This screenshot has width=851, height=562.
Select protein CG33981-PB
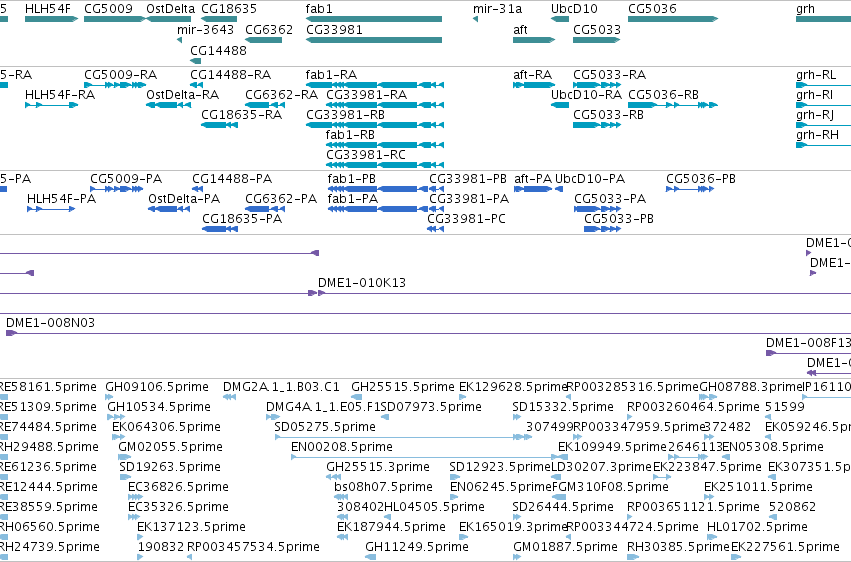pos(468,178)
